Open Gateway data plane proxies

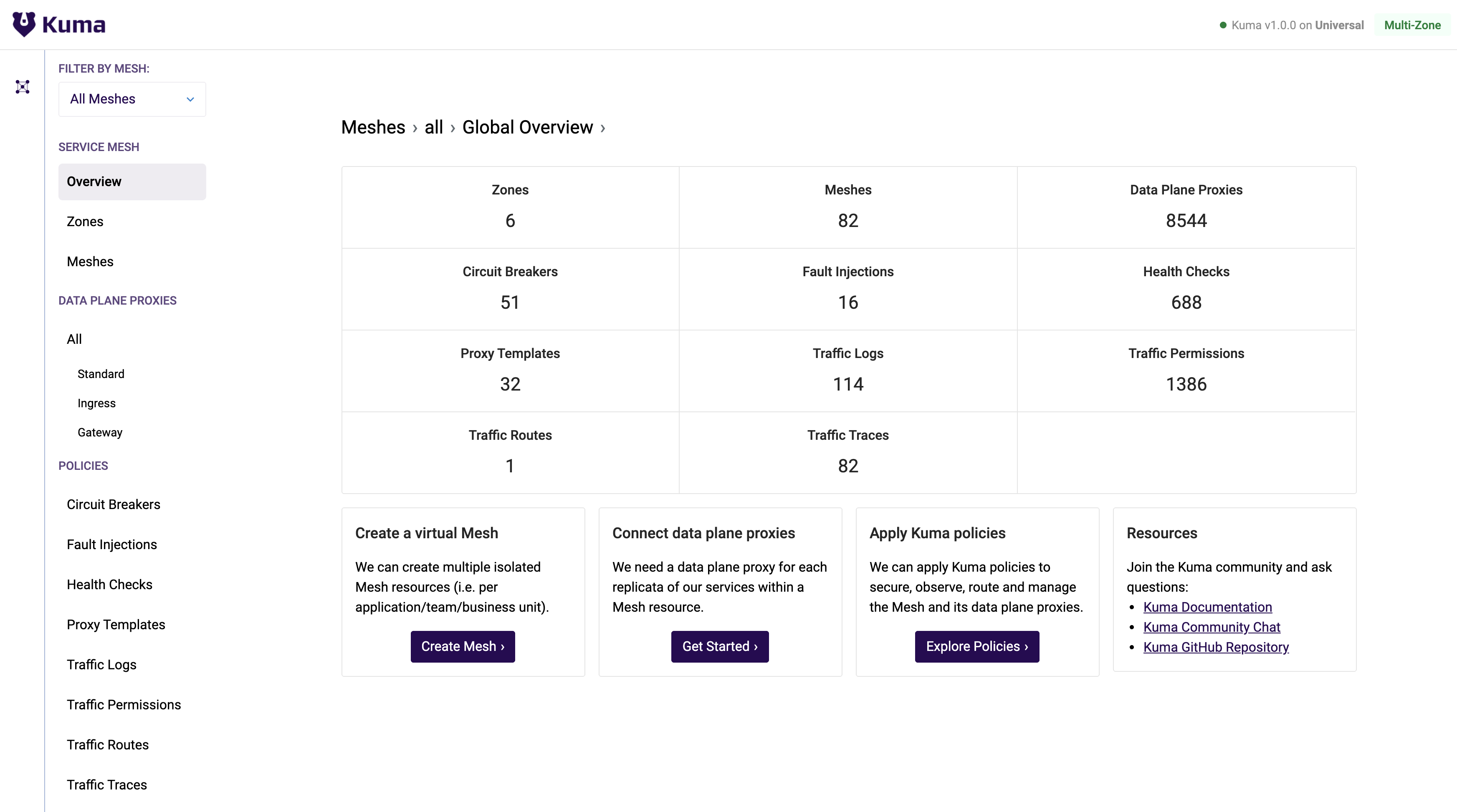coord(99,433)
